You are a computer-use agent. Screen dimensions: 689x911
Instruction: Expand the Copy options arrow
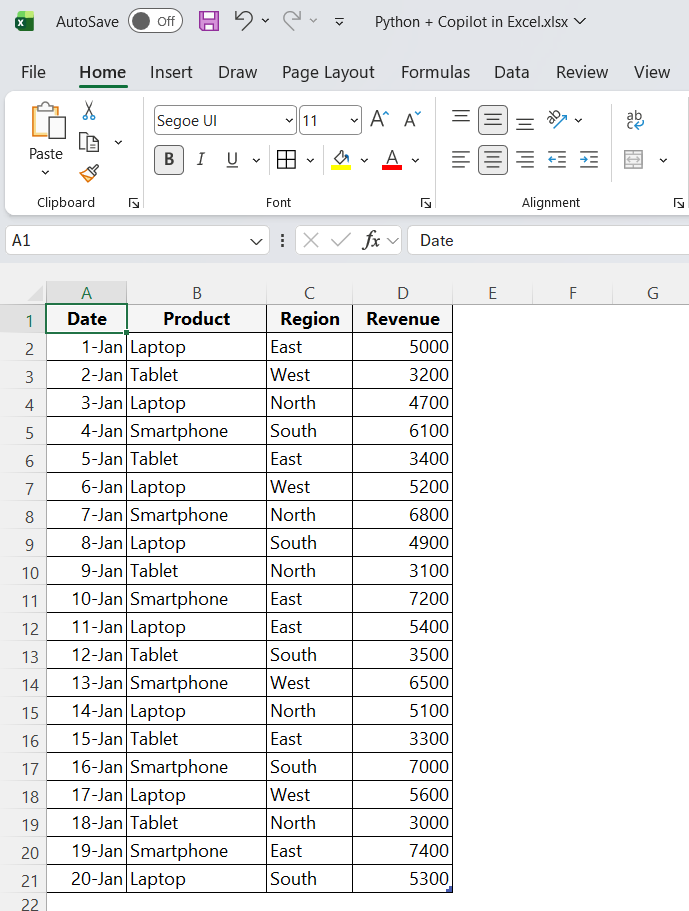coord(118,142)
